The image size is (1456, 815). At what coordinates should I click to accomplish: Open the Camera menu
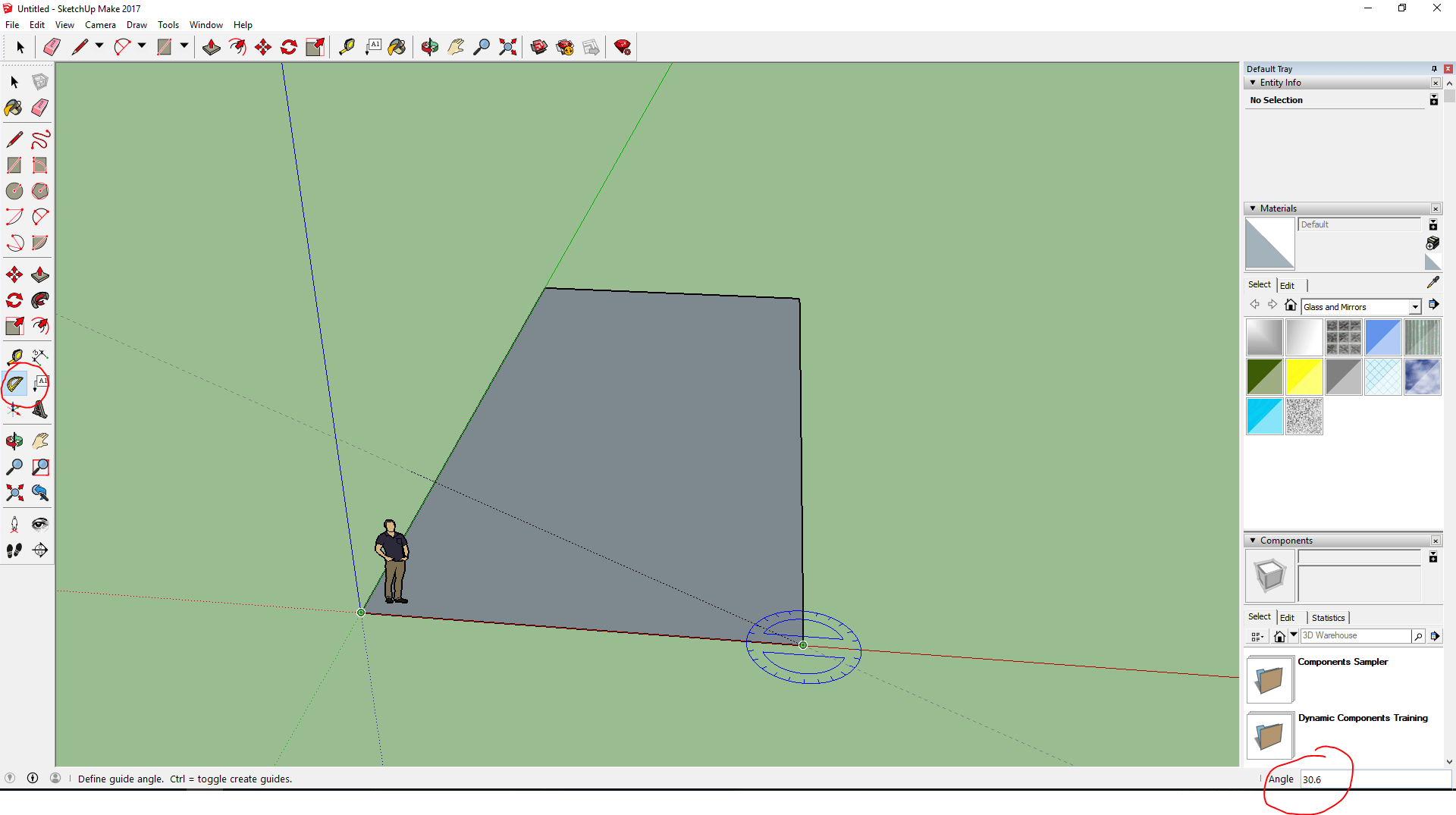click(x=100, y=24)
